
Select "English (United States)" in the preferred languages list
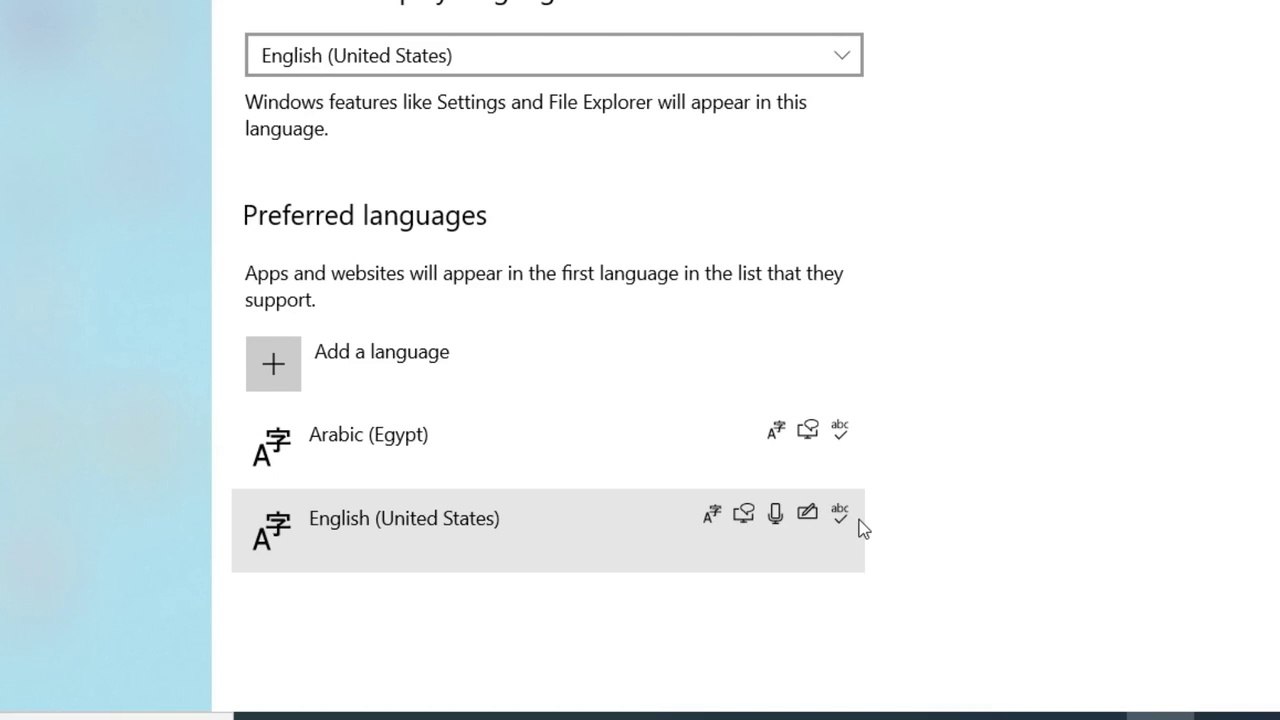(404, 518)
